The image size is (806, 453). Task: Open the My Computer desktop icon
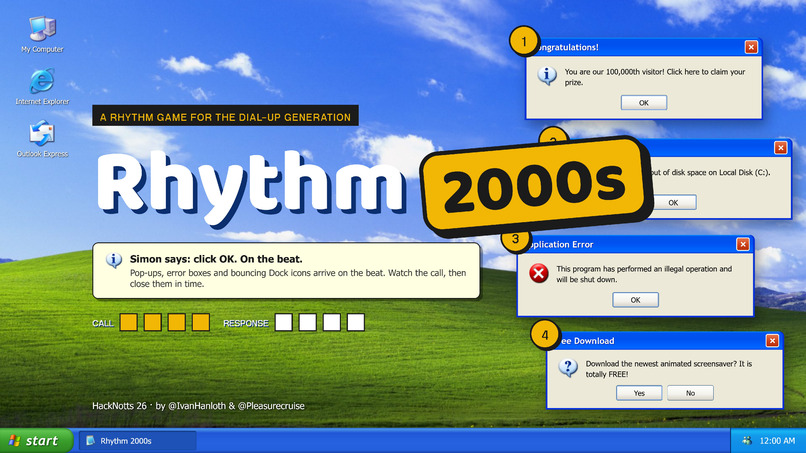click(42, 34)
